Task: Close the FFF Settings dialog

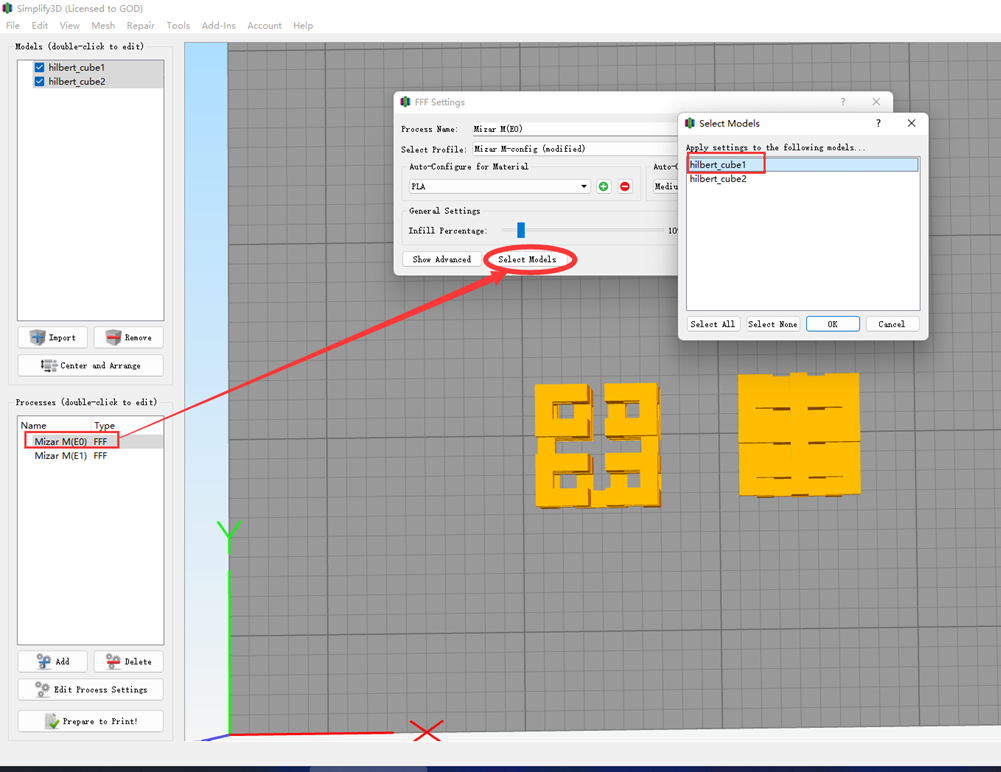Action: (876, 102)
